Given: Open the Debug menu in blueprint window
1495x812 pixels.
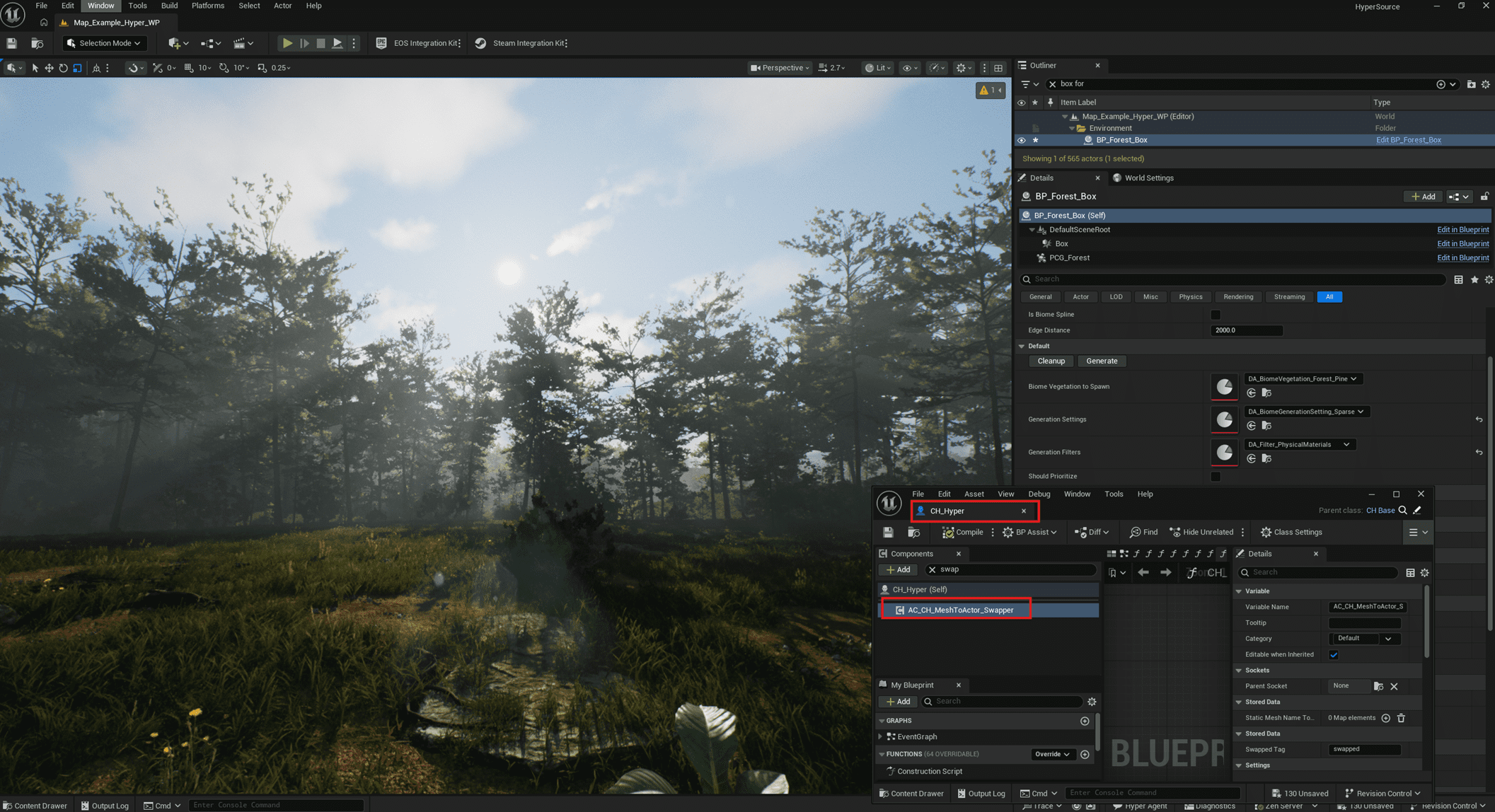Looking at the screenshot, I should 1039,494.
